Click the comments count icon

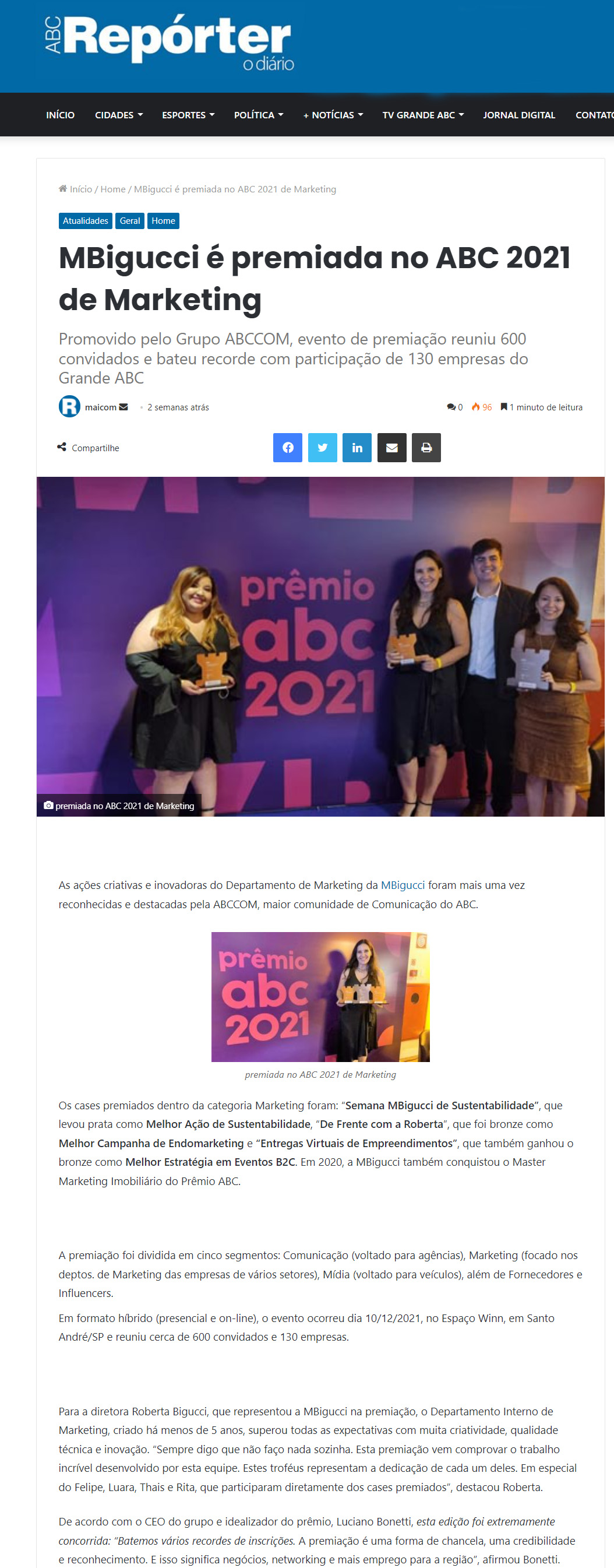pyautogui.click(x=451, y=407)
